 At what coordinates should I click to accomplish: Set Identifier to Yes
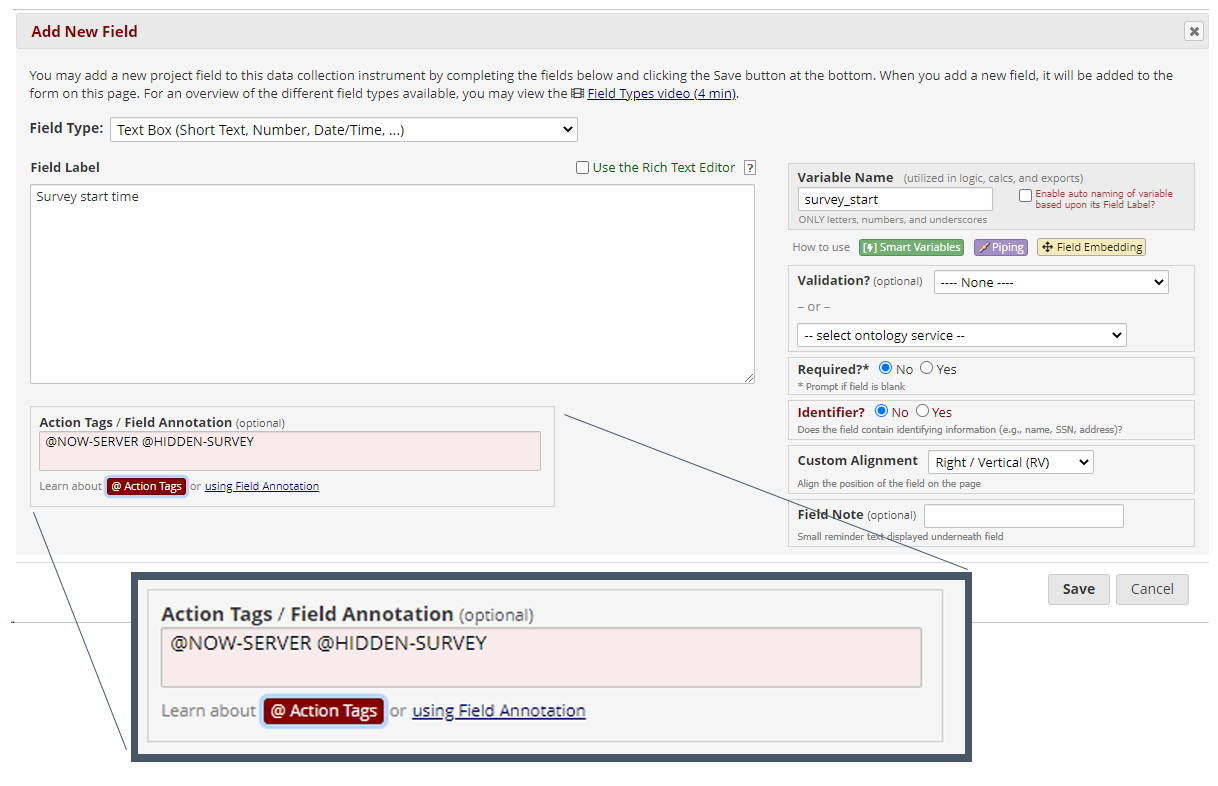[922, 411]
